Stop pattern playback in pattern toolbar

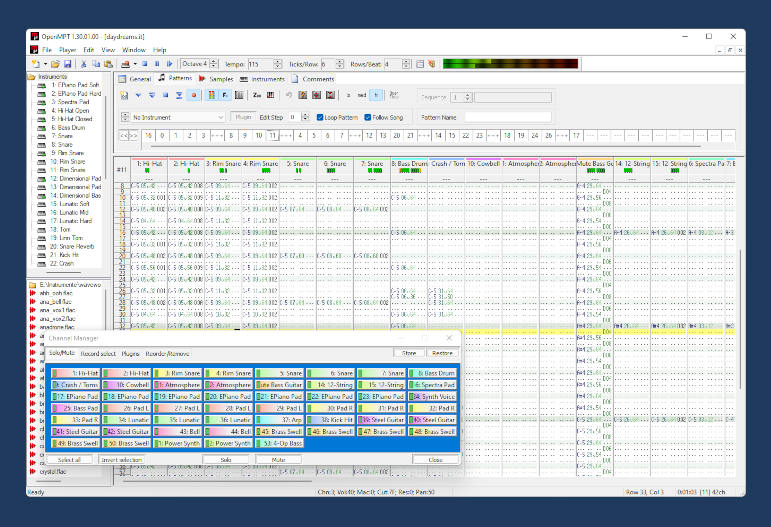166,95
